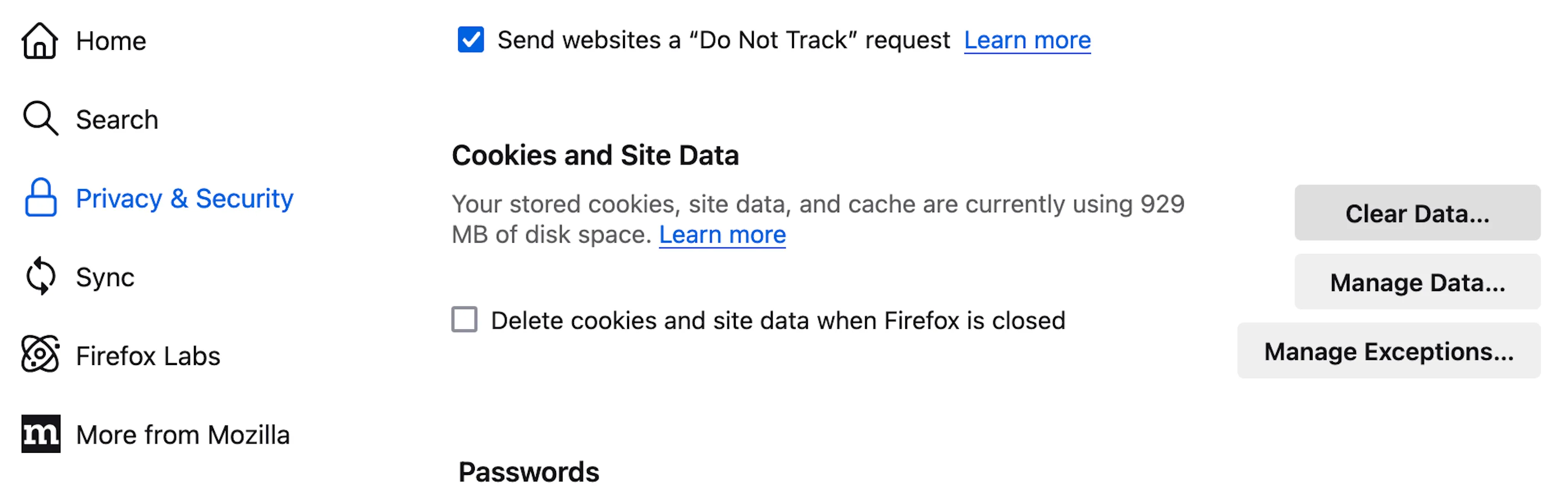This screenshot has height=499, width=1568.
Task: Enable Delete cookies when Firefox is closed
Action: [464, 319]
